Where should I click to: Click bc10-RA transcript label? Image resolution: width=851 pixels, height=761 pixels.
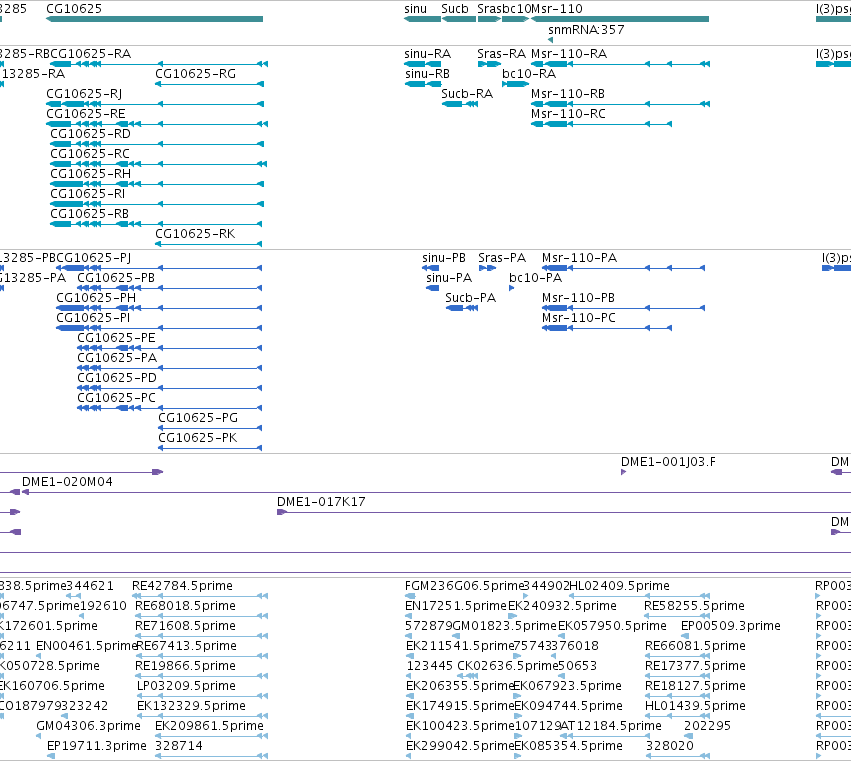pos(529,74)
